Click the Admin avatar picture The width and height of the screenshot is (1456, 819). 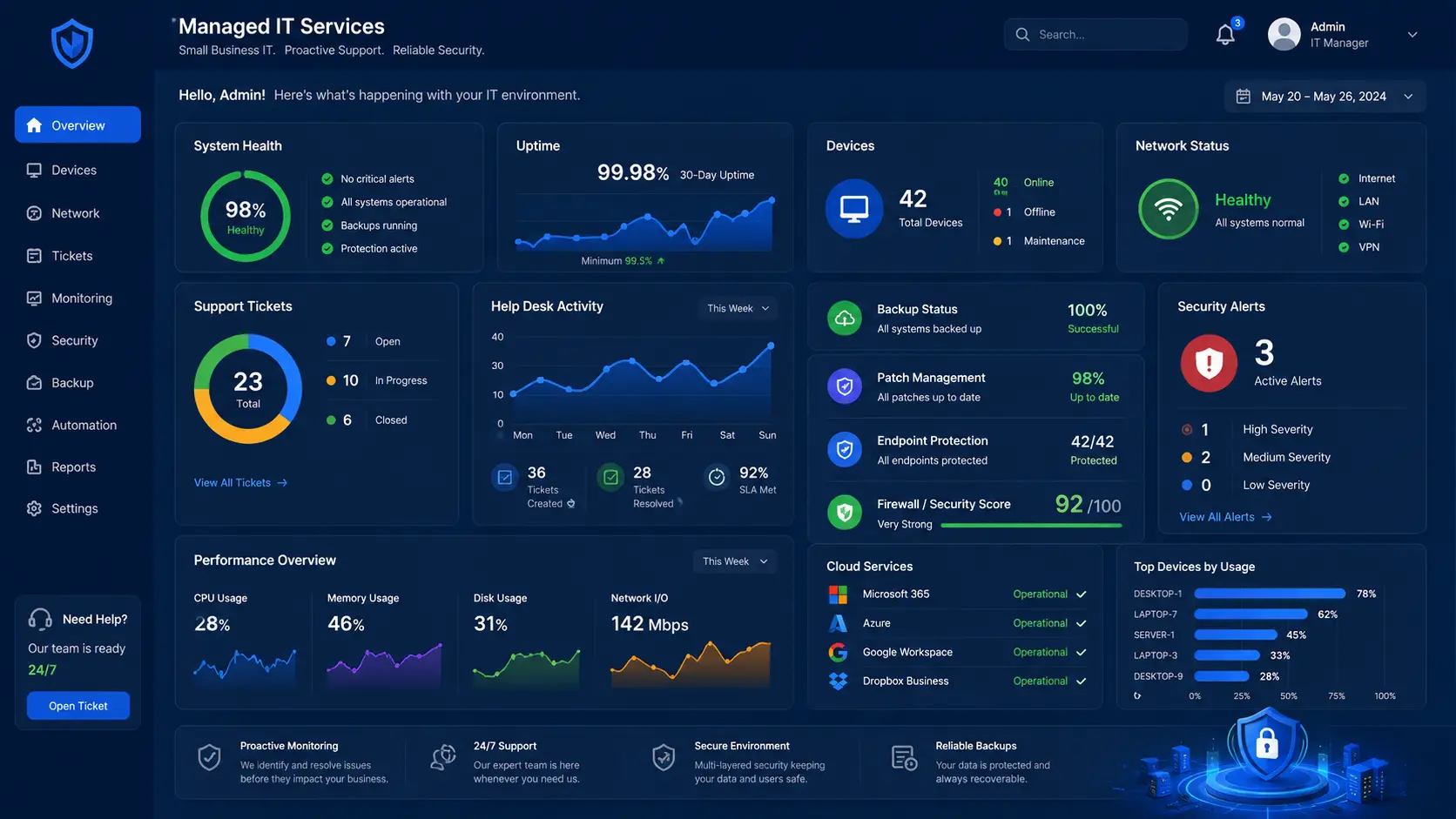[1284, 35]
